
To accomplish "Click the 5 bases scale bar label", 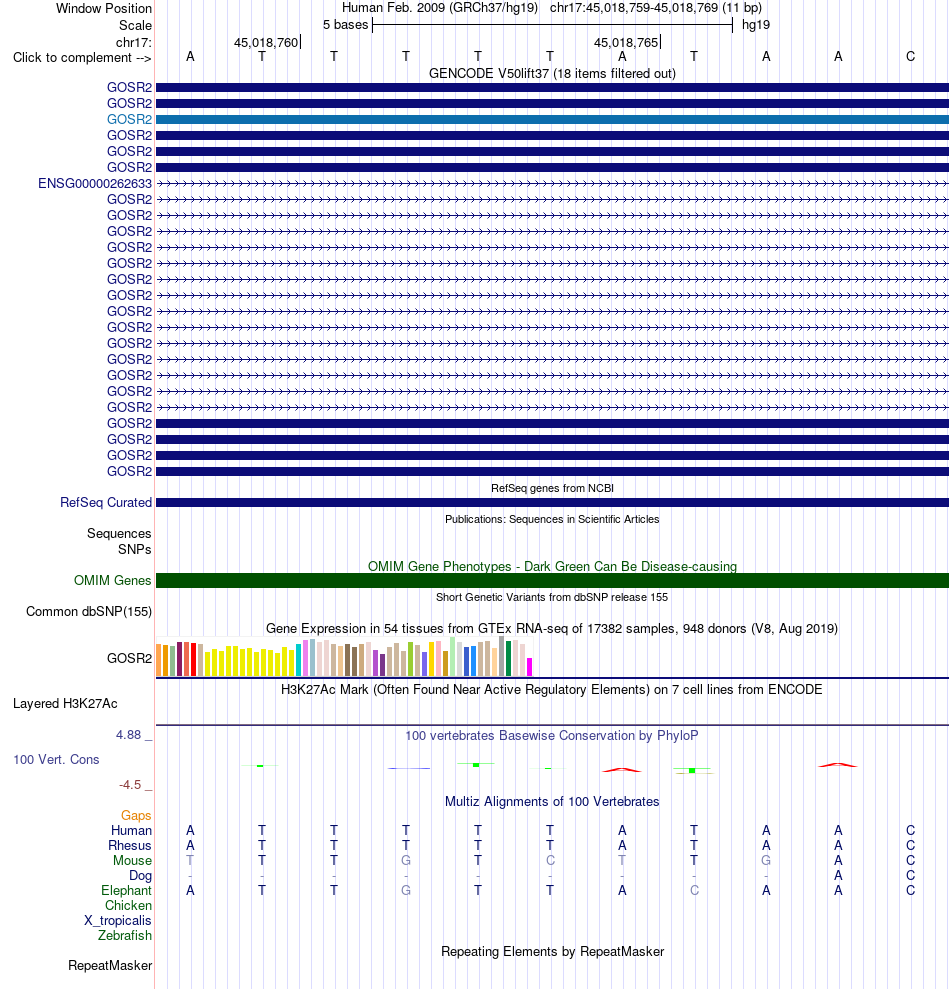I will point(345,25).
